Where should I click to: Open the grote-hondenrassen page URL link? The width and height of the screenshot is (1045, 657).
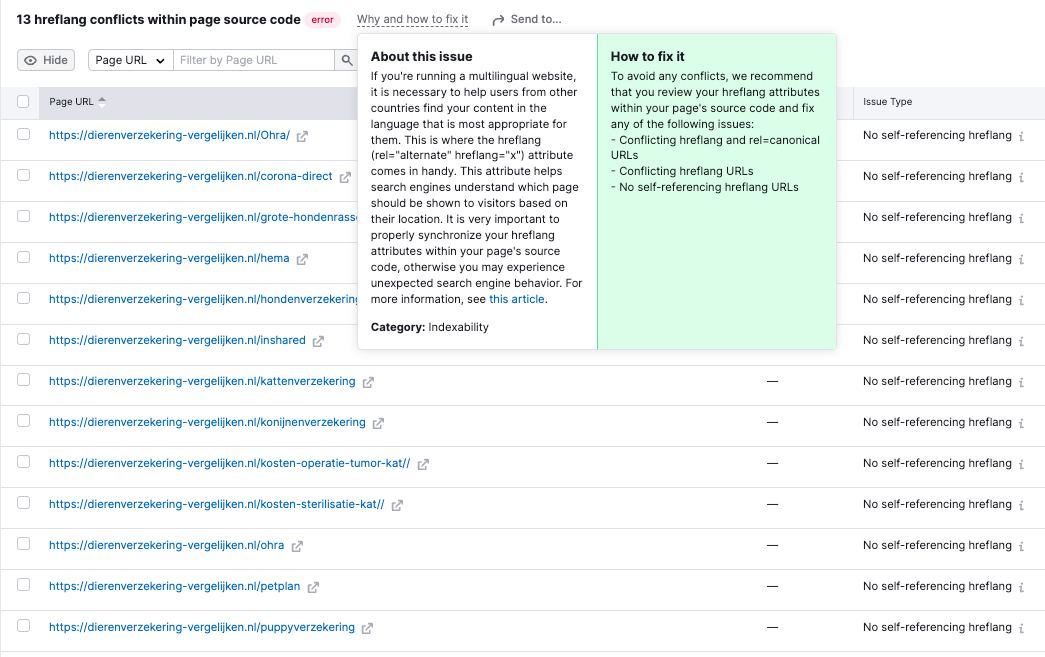point(203,217)
